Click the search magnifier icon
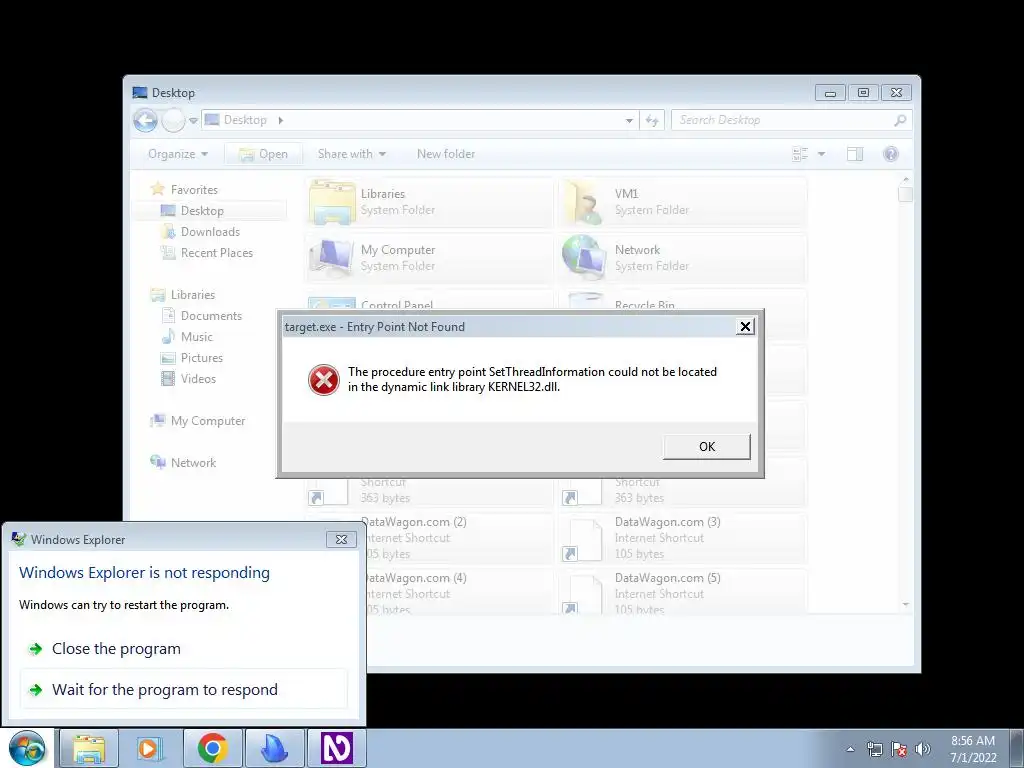This screenshot has width=1024, height=768. pyautogui.click(x=900, y=120)
